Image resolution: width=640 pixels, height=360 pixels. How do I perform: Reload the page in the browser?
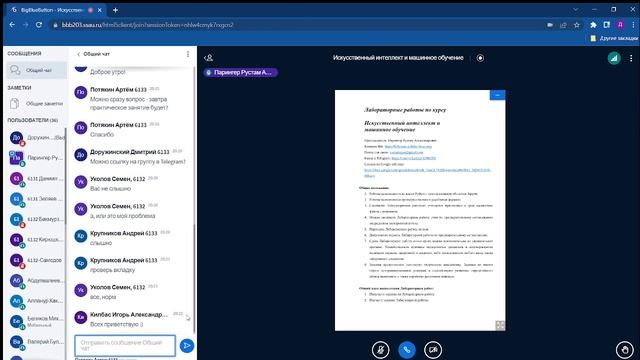(x=39, y=25)
